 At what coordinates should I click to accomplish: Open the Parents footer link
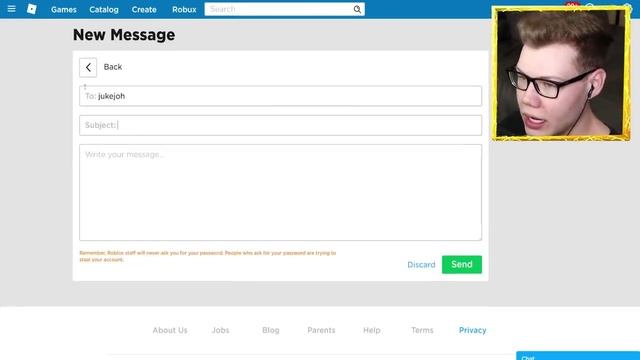pos(321,330)
